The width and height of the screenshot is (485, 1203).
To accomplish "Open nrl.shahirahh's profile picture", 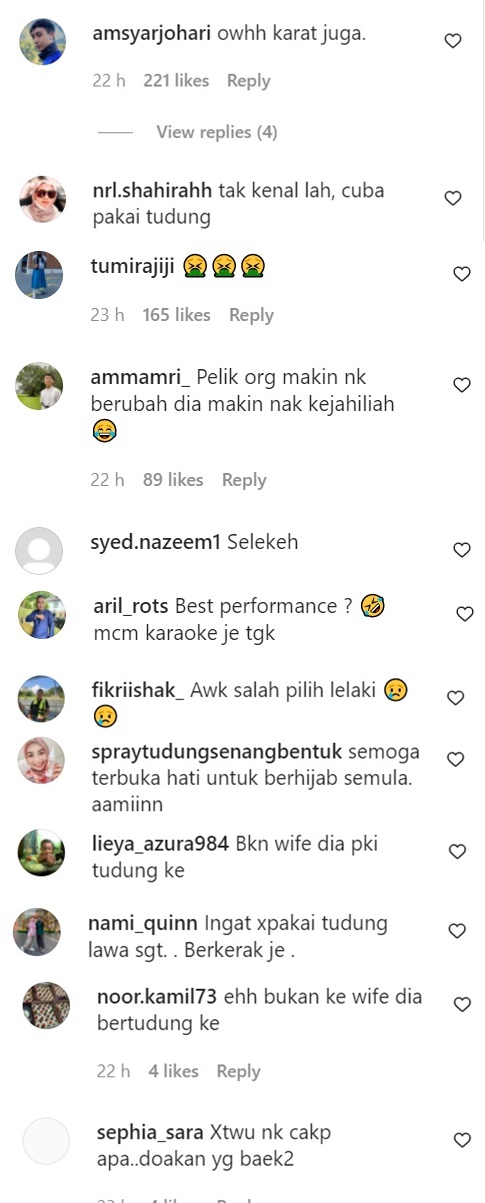I will [x=43, y=199].
